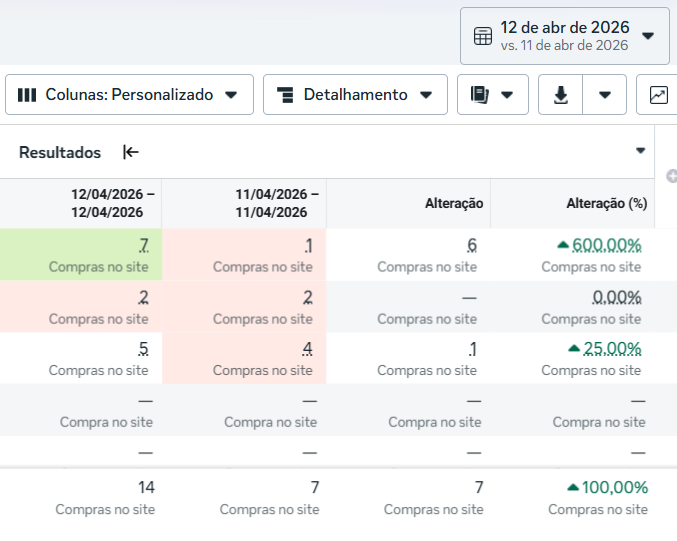Click the 600,00% change value
Viewport: 677px width, 541px height.
606,245
